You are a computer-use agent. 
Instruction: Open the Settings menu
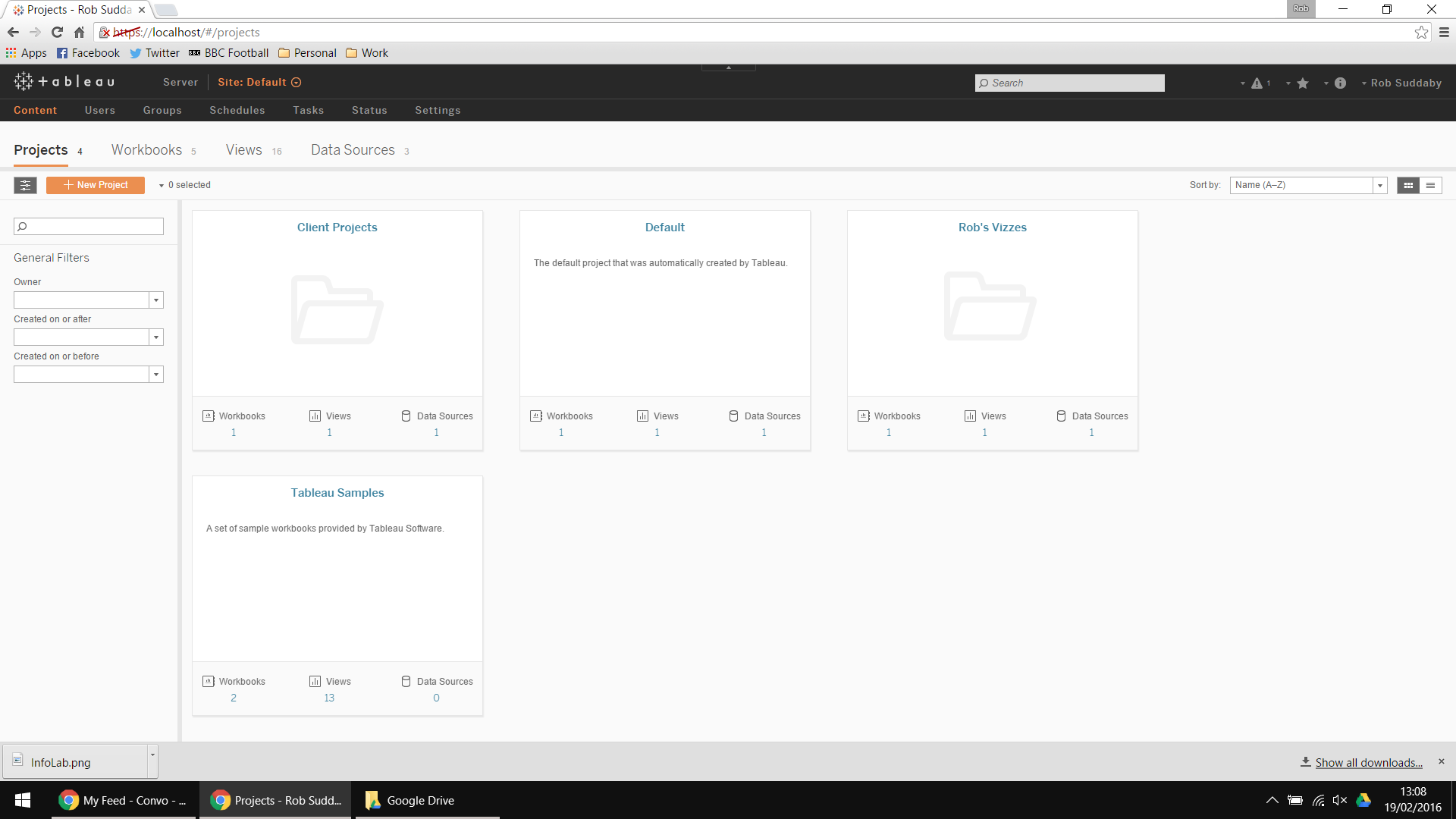pos(438,110)
